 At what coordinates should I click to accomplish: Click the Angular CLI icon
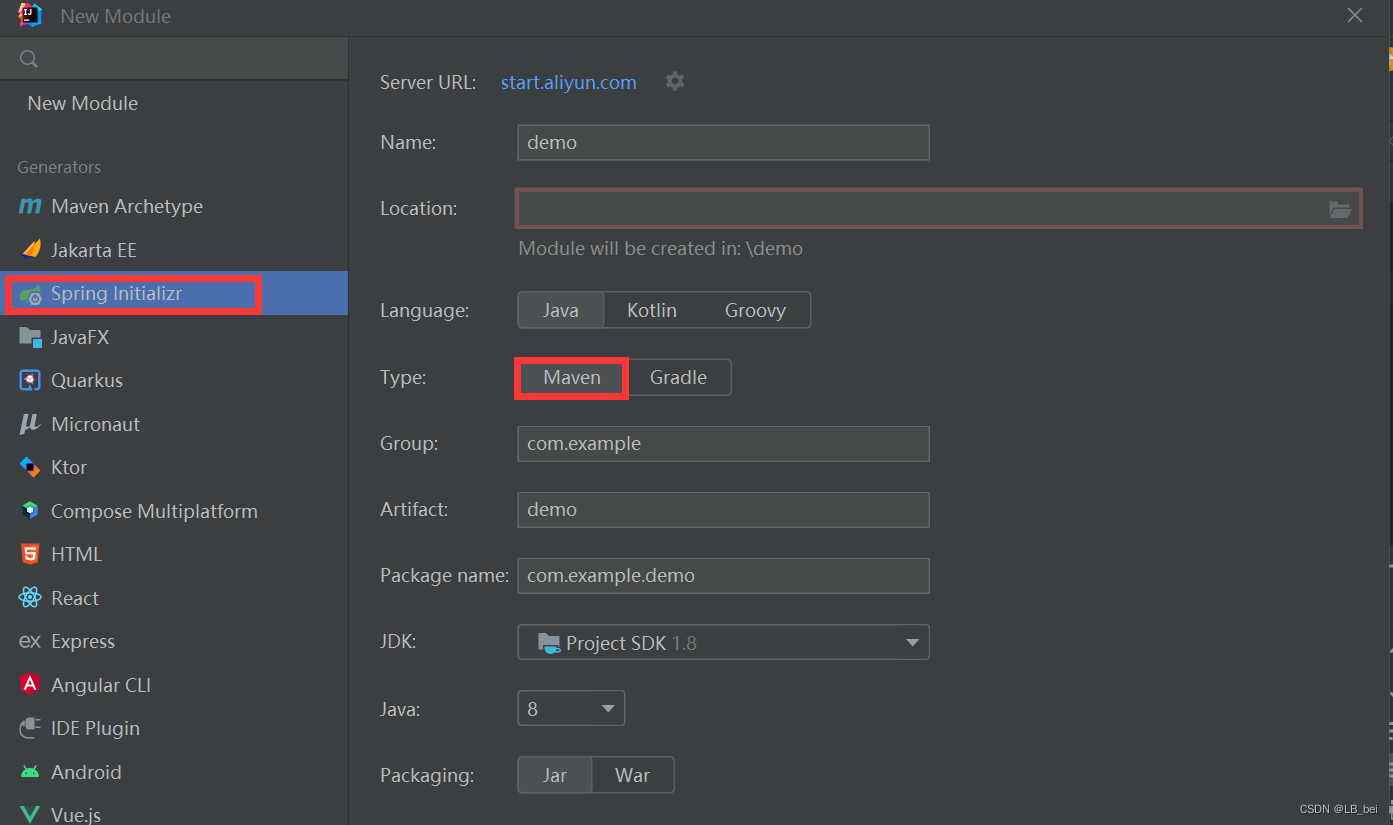pyautogui.click(x=30, y=685)
